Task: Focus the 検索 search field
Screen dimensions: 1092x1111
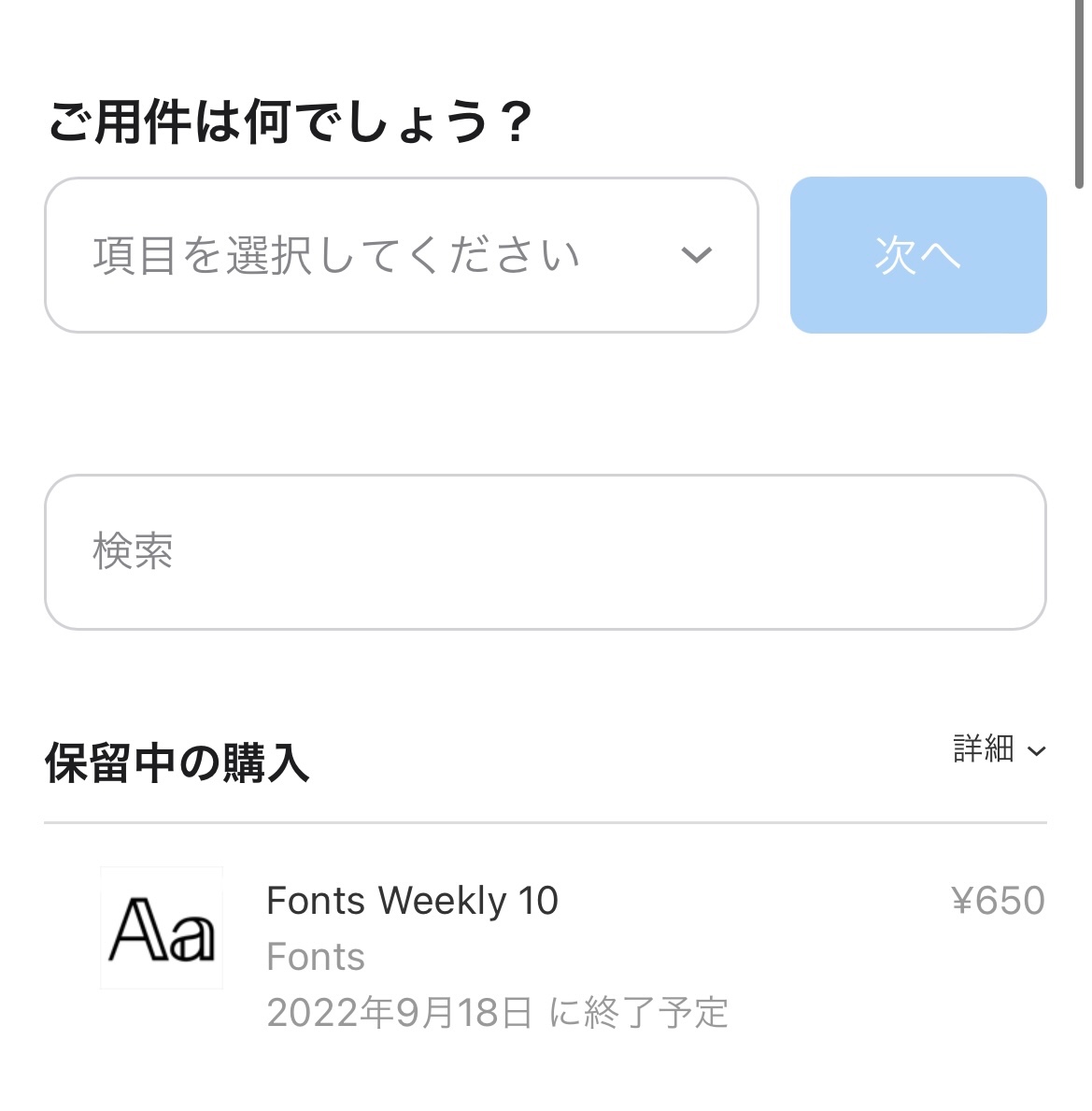Action: [545, 552]
